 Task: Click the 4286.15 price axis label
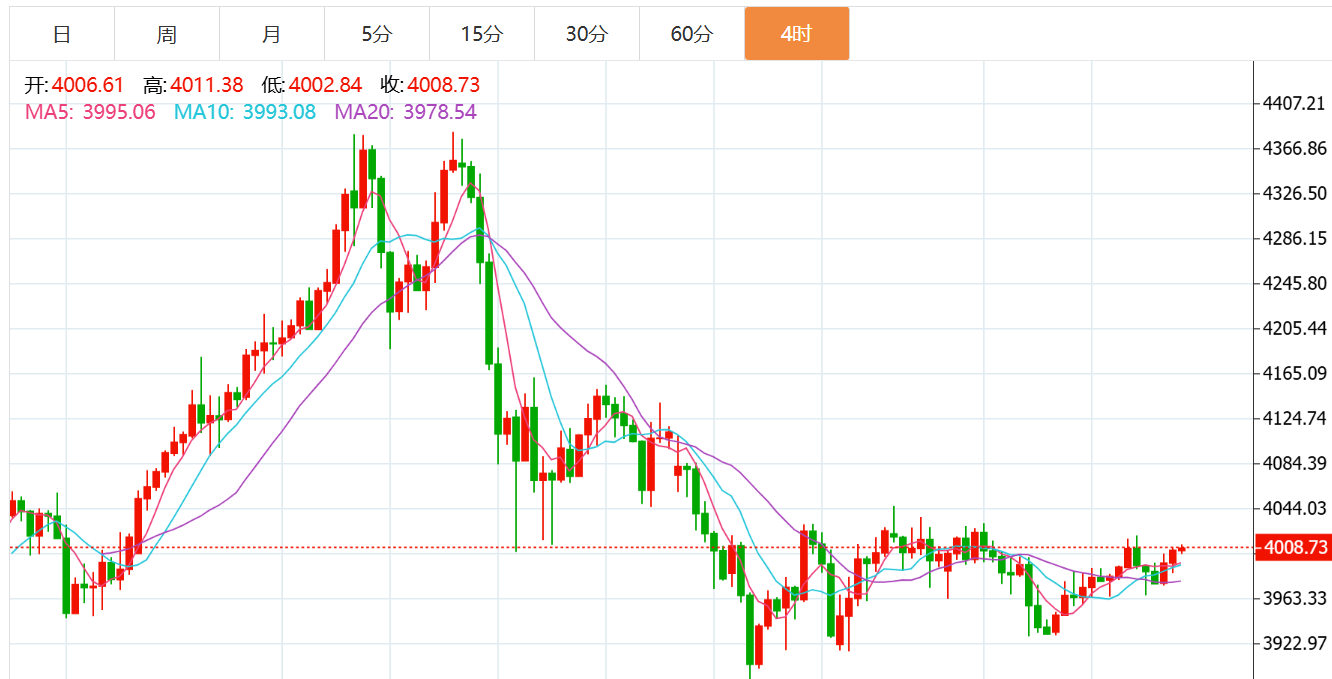1295,239
